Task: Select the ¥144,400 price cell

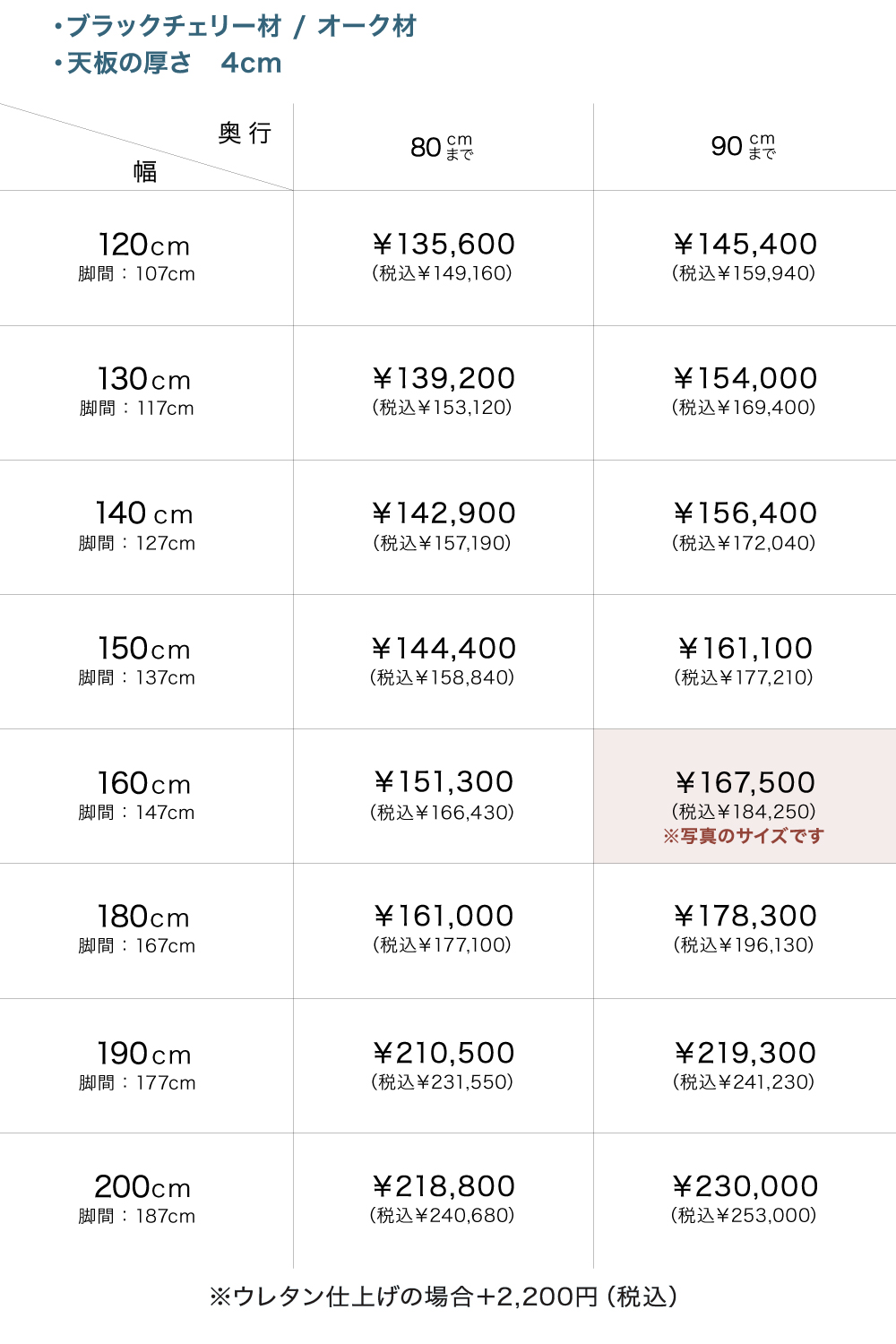Action: 444,649
